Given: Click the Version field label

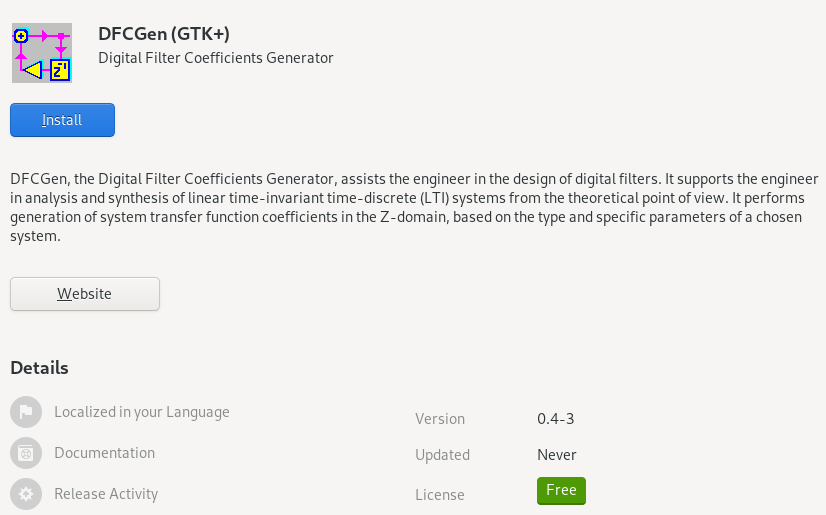Looking at the screenshot, I should point(440,419).
